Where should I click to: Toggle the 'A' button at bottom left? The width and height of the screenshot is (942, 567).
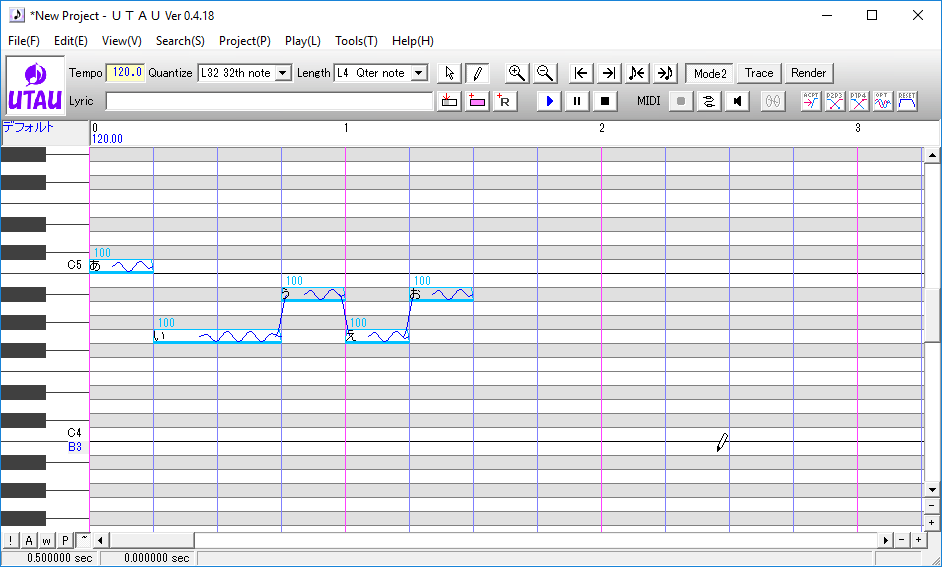click(x=29, y=540)
